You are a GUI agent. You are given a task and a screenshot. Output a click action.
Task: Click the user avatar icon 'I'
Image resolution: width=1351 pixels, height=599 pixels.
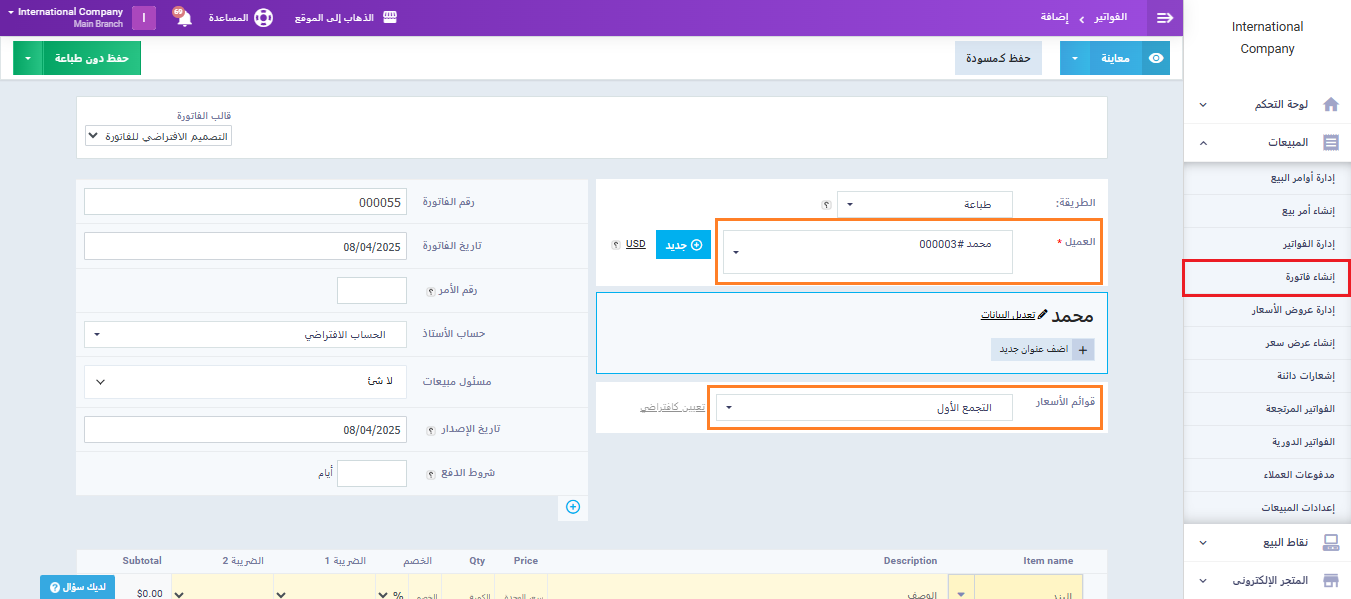(x=144, y=18)
